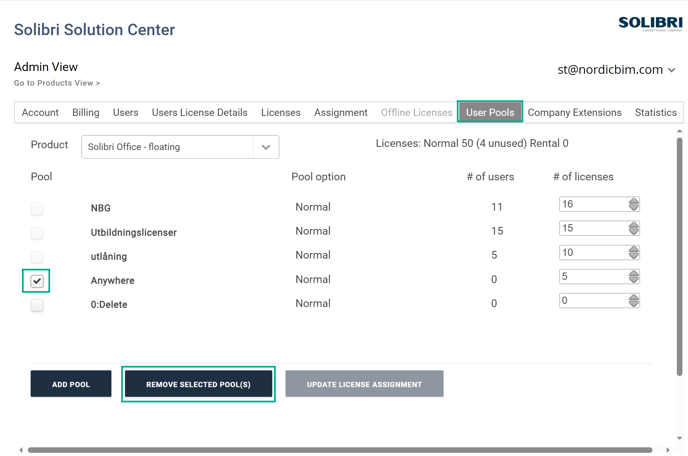688x456 pixels.
Task: Click the Utbildningslicenser user count 15
Action: tap(497, 231)
